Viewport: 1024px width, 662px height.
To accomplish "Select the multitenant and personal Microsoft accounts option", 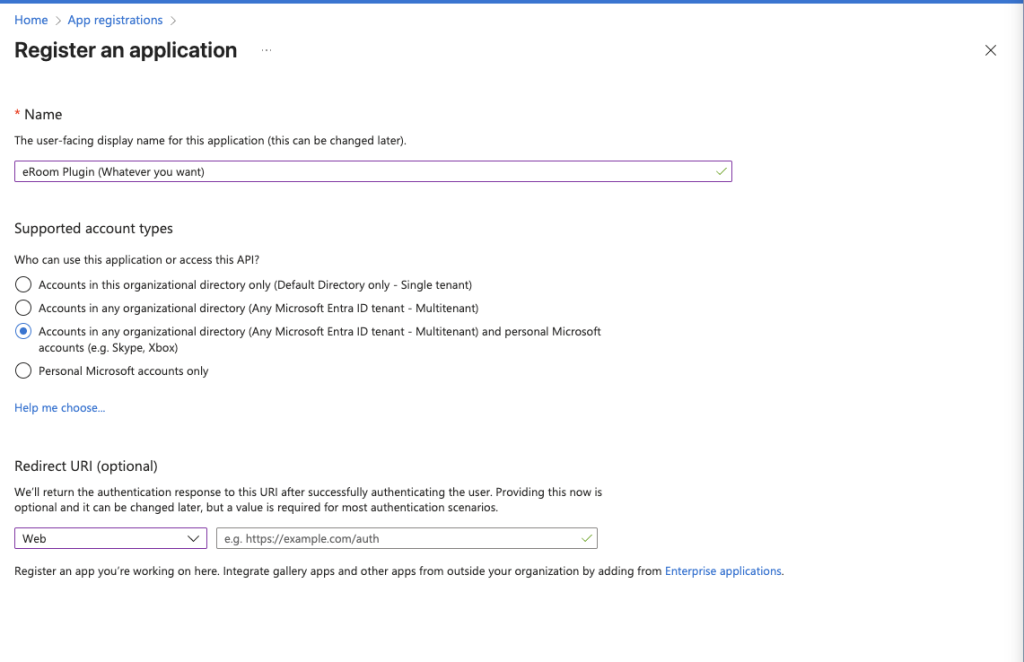I will click(24, 331).
